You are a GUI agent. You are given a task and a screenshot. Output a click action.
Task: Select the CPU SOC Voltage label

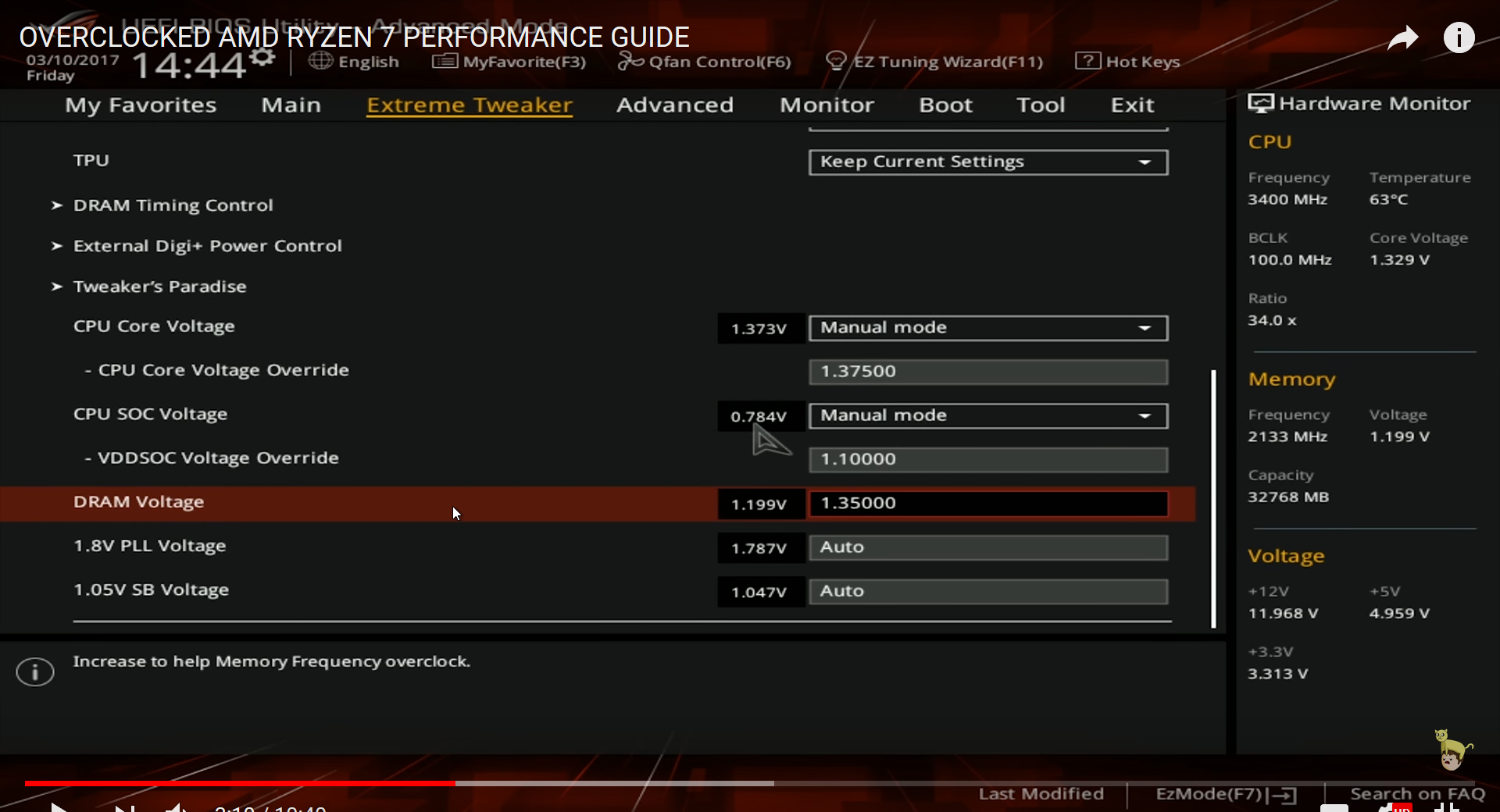[150, 415]
